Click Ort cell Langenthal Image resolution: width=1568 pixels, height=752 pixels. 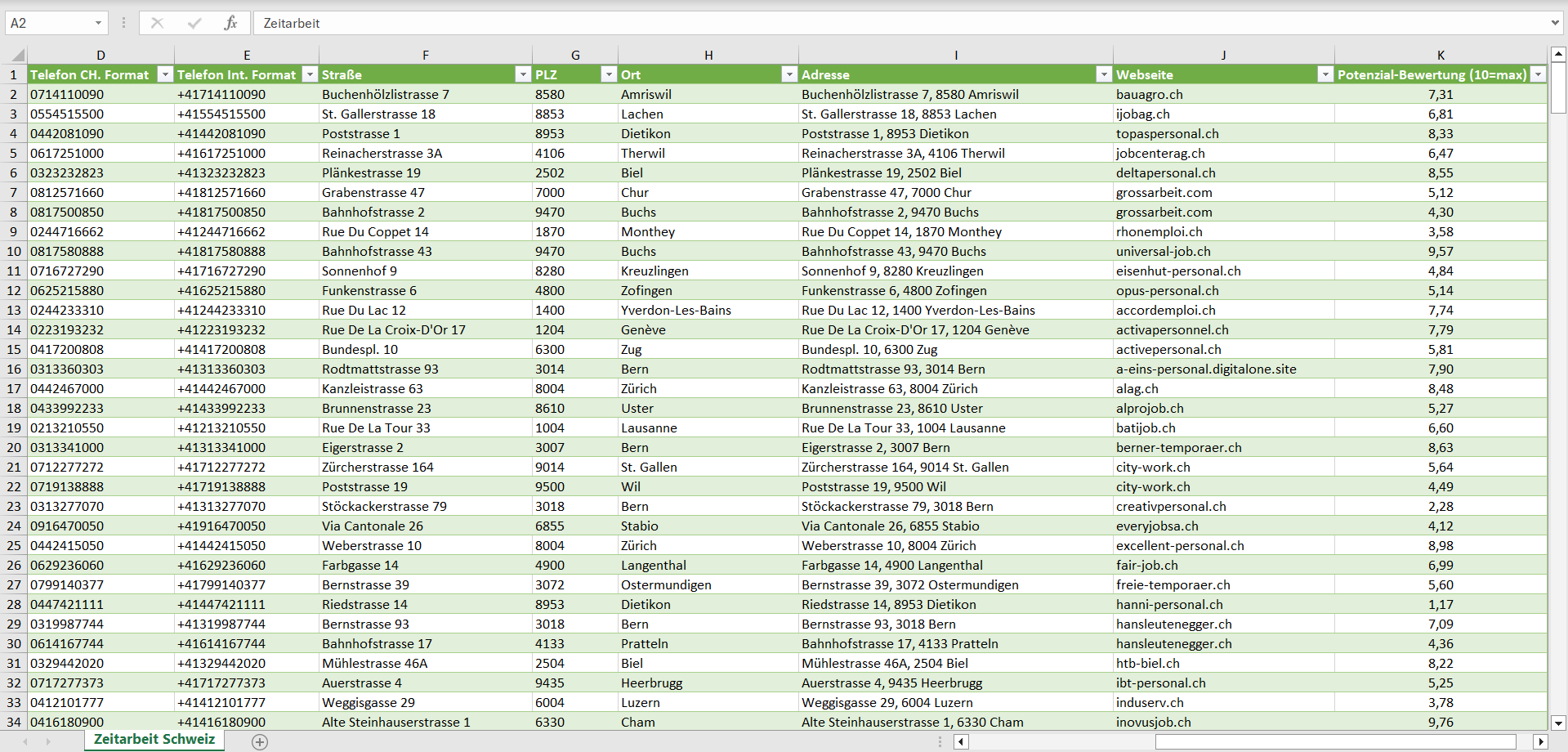point(708,565)
